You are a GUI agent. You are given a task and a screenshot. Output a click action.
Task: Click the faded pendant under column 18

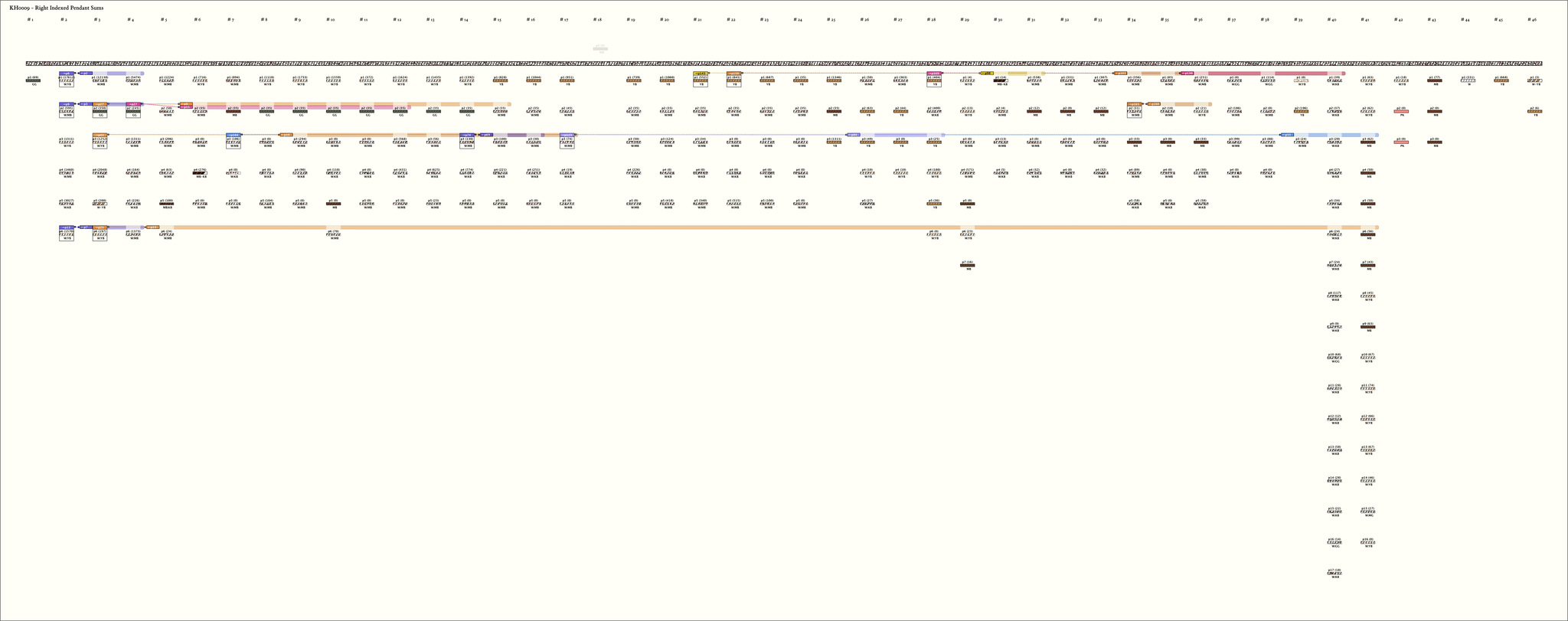(600, 49)
